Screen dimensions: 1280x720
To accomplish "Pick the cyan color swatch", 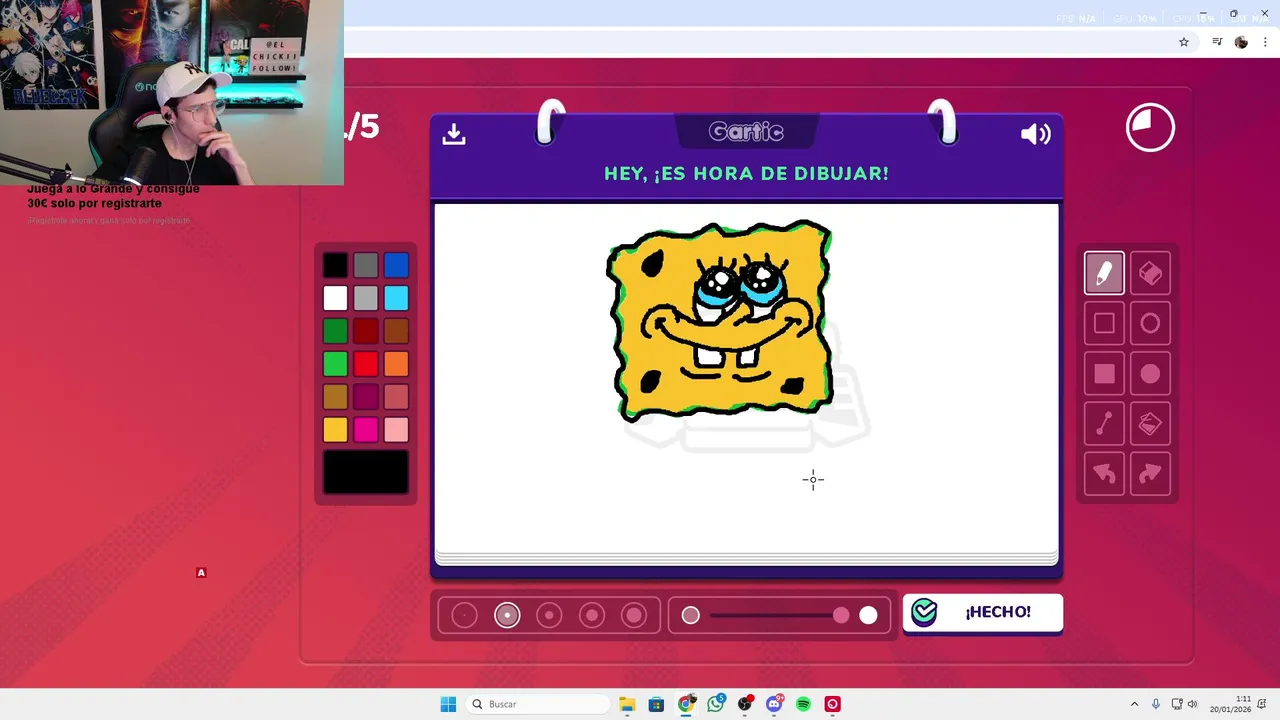I will click(396, 298).
